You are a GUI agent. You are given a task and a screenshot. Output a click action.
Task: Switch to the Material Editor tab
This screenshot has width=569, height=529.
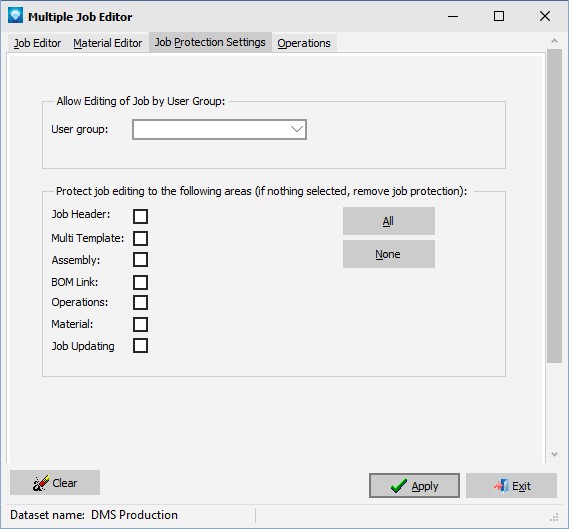click(x=107, y=43)
